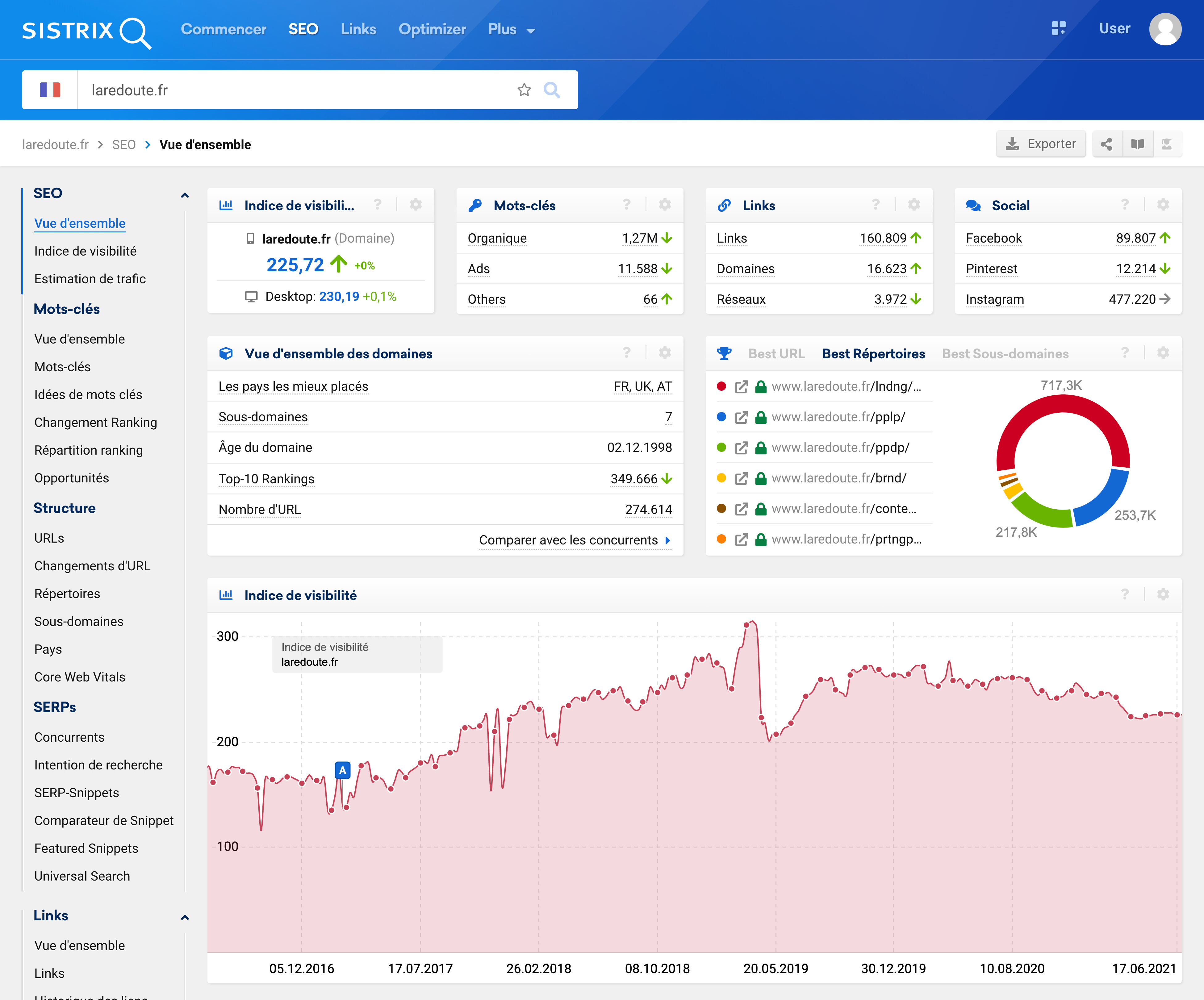
Task: Click help question mark in Links box
Action: [x=876, y=205]
